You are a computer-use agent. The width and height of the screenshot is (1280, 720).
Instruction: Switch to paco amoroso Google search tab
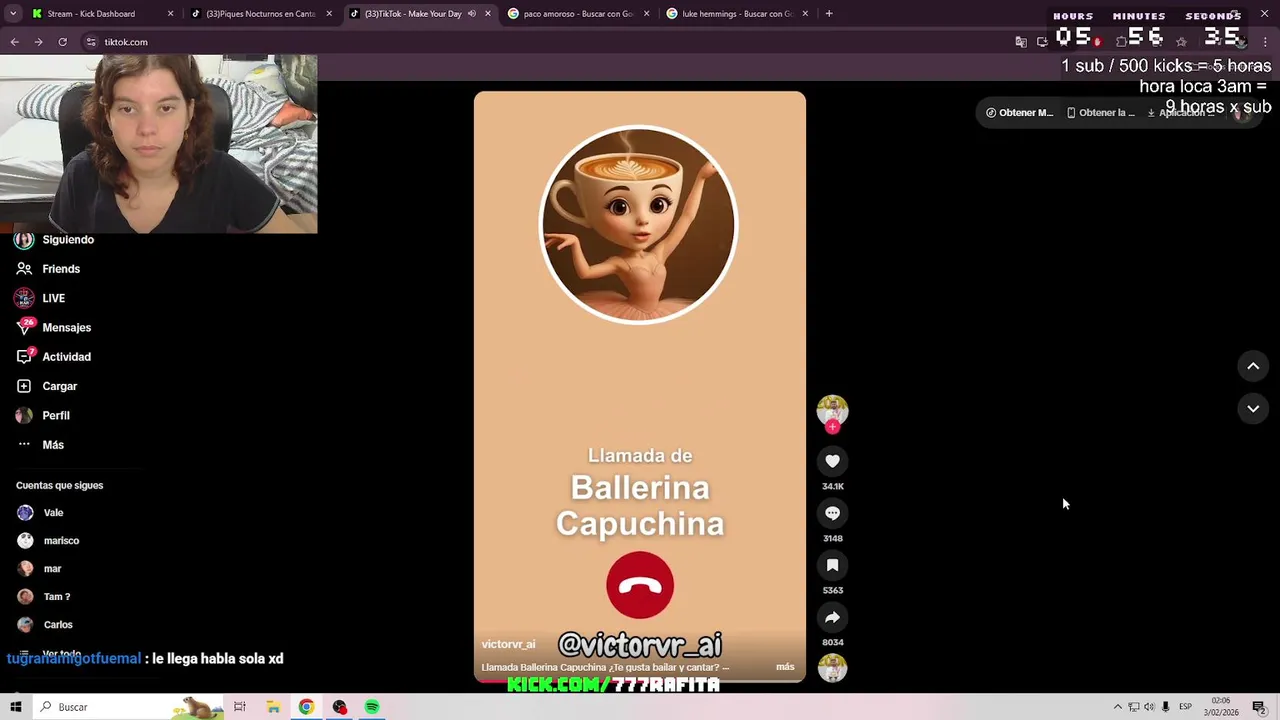[x=578, y=14]
